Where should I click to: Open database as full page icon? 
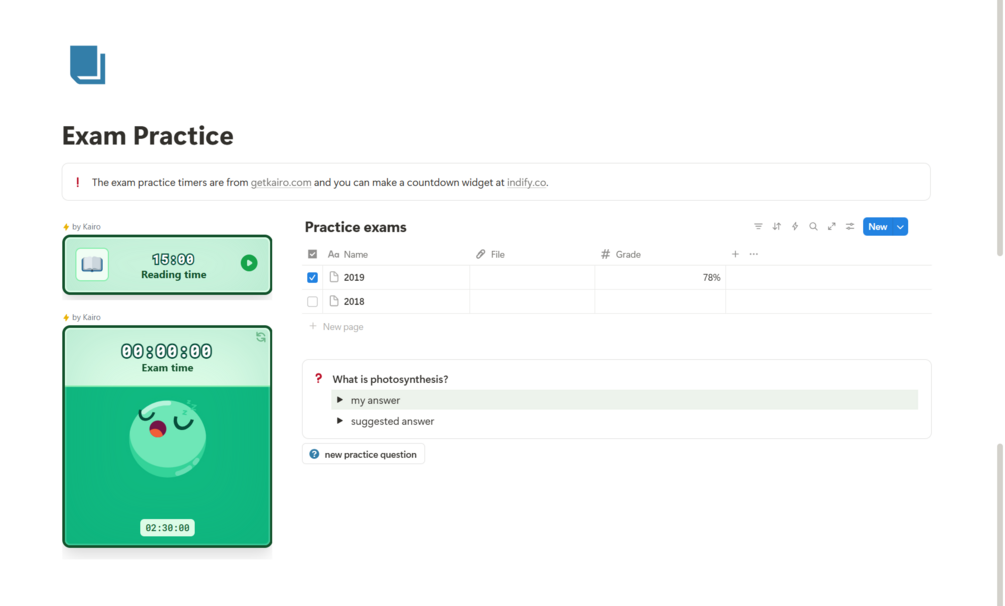pos(831,226)
